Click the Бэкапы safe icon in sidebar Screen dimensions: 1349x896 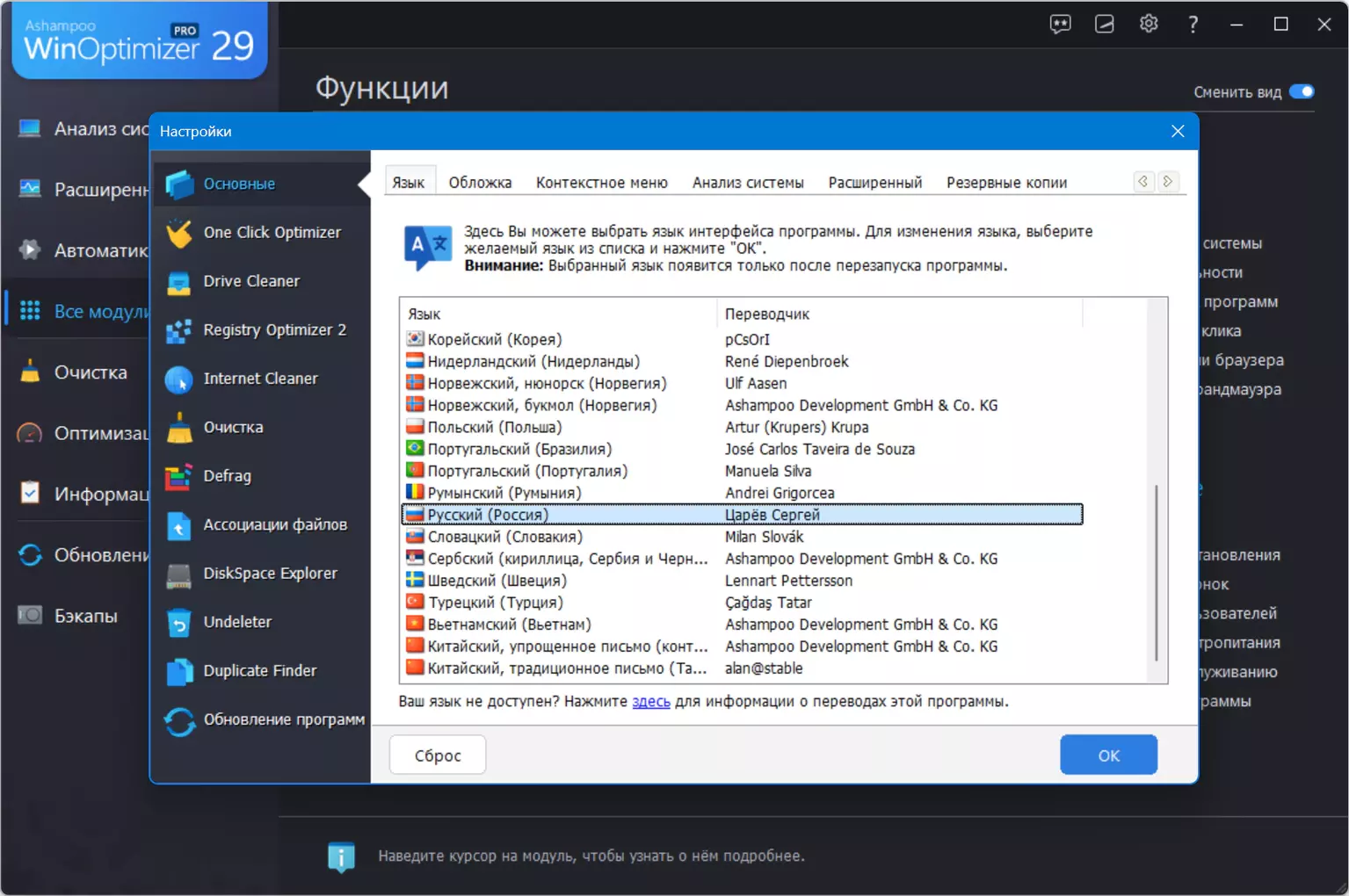(x=30, y=615)
